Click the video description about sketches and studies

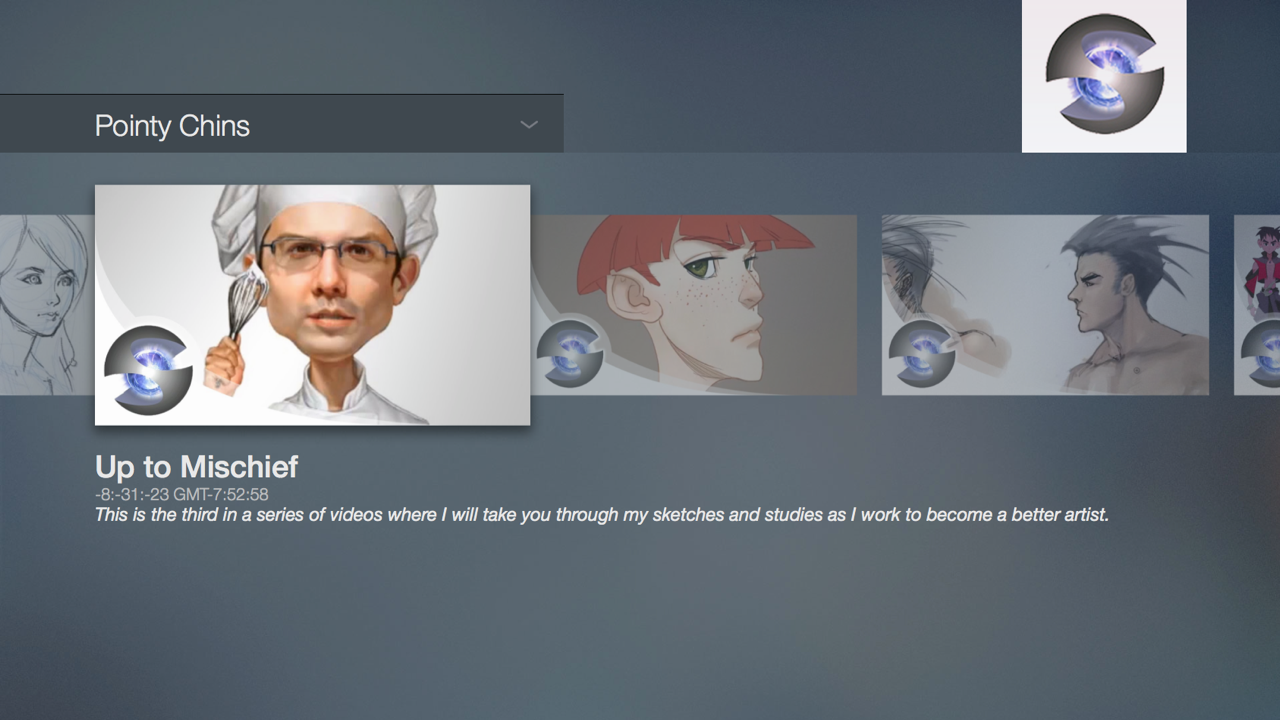(x=602, y=516)
